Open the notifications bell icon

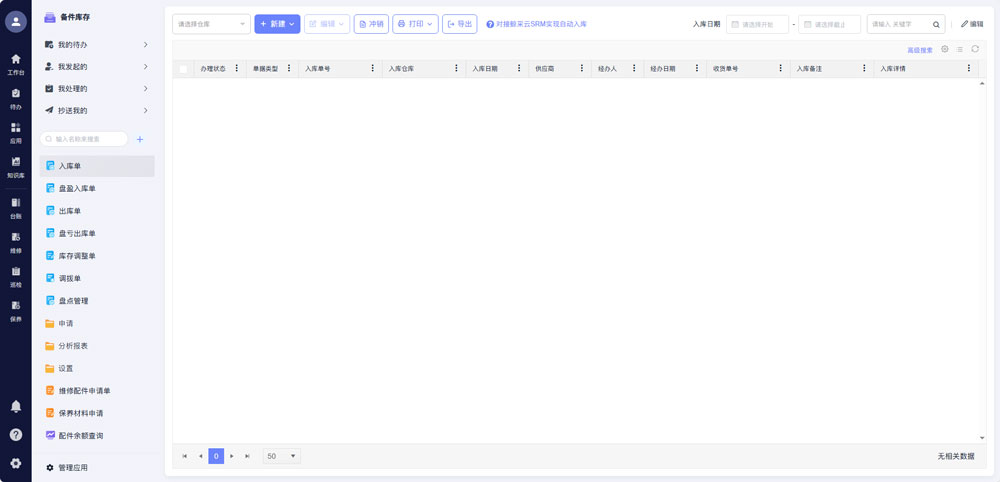[x=16, y=406]
